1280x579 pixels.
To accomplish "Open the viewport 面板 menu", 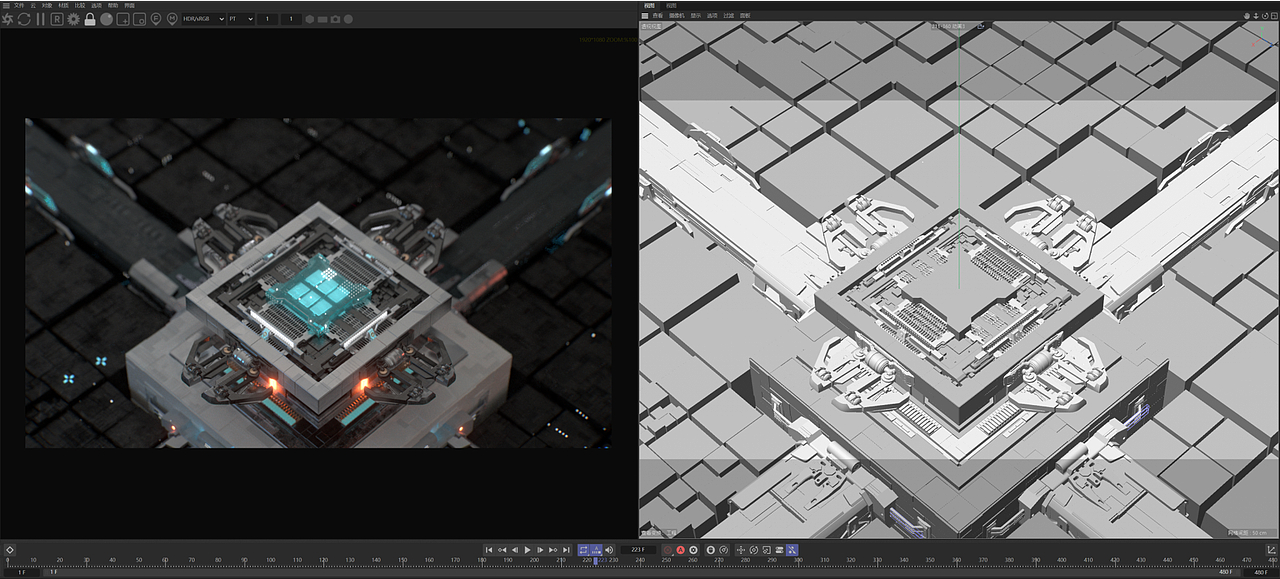I will point(745,16).
